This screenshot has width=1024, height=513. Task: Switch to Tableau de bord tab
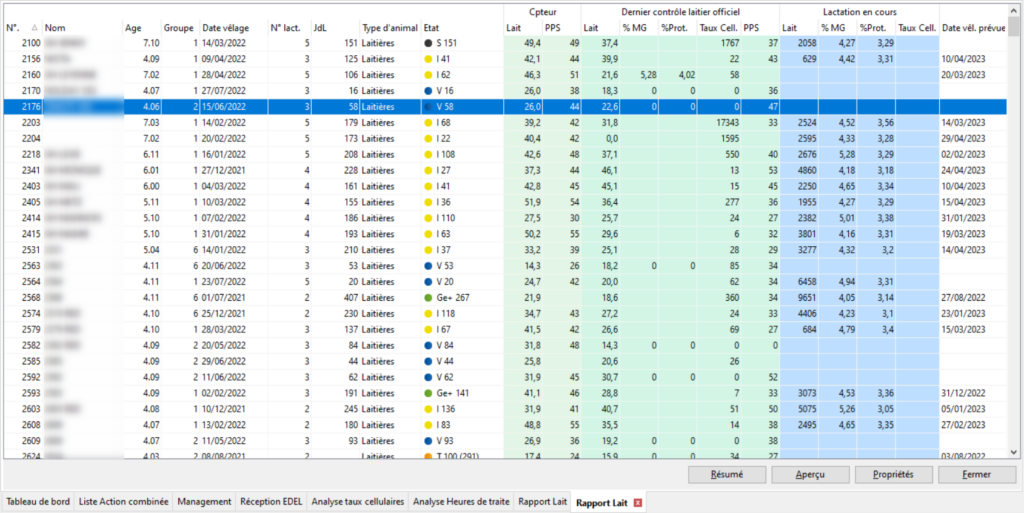tap(38, 502)
